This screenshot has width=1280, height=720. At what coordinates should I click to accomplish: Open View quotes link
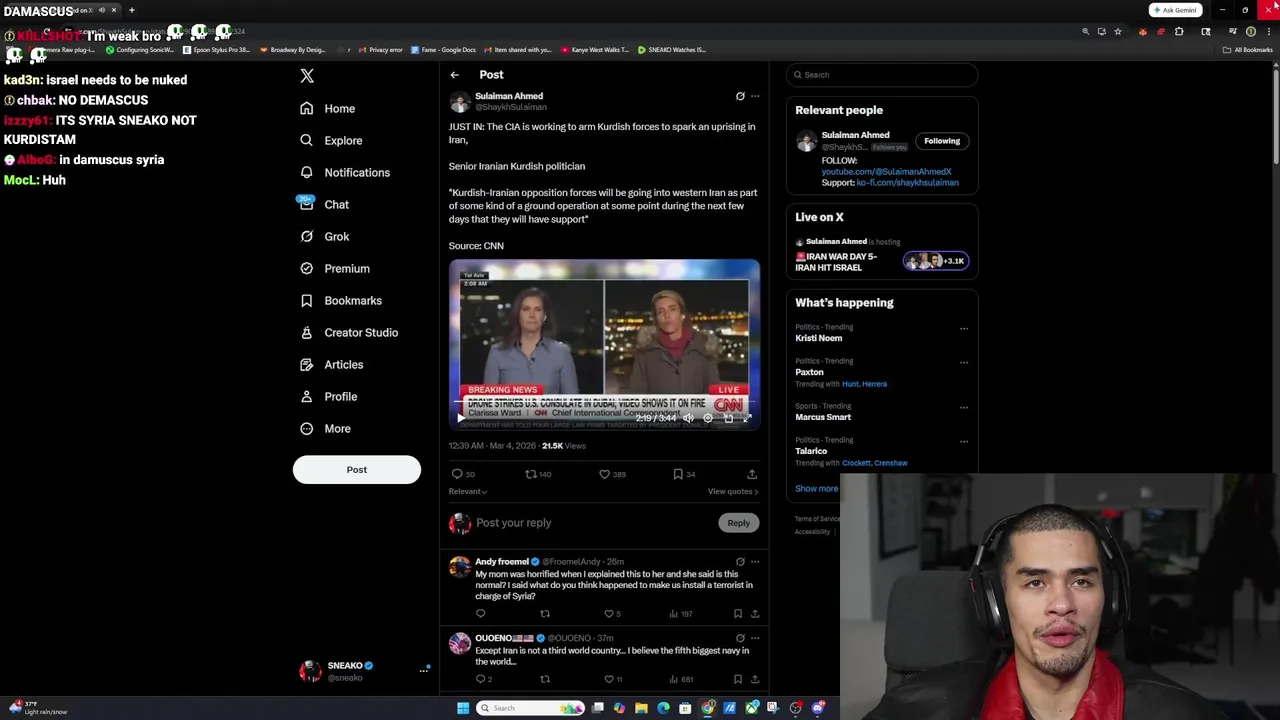point(733,491)
